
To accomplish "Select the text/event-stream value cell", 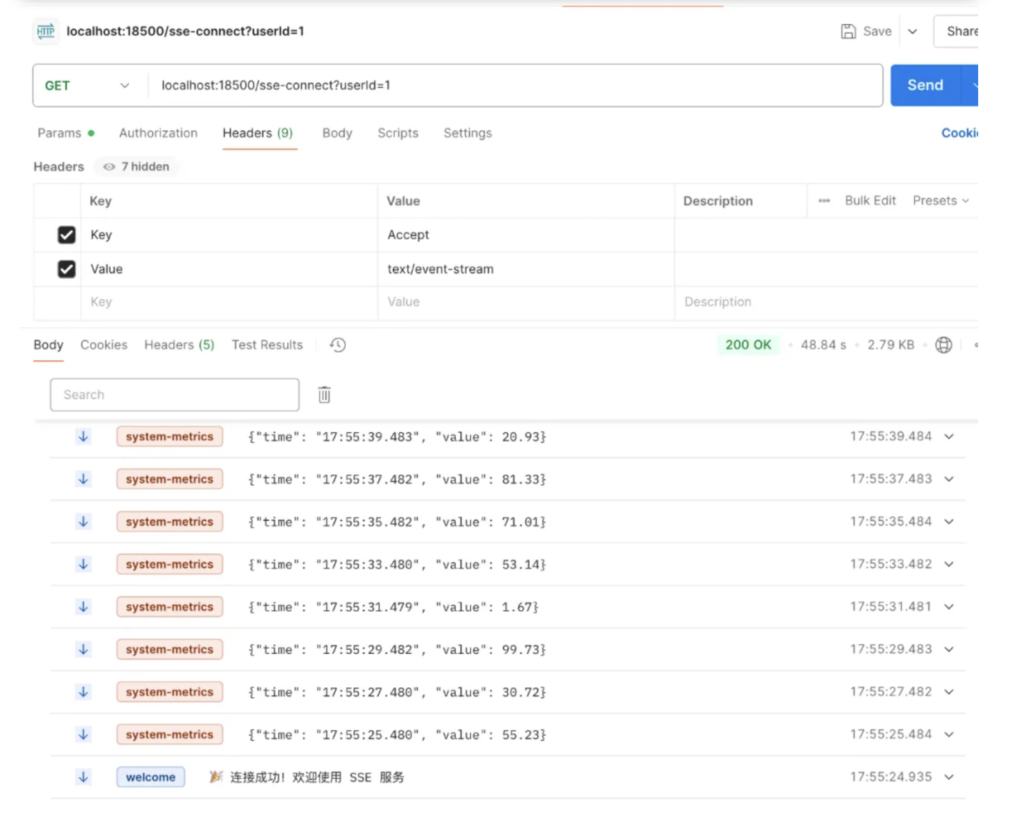I will point(526,269).
